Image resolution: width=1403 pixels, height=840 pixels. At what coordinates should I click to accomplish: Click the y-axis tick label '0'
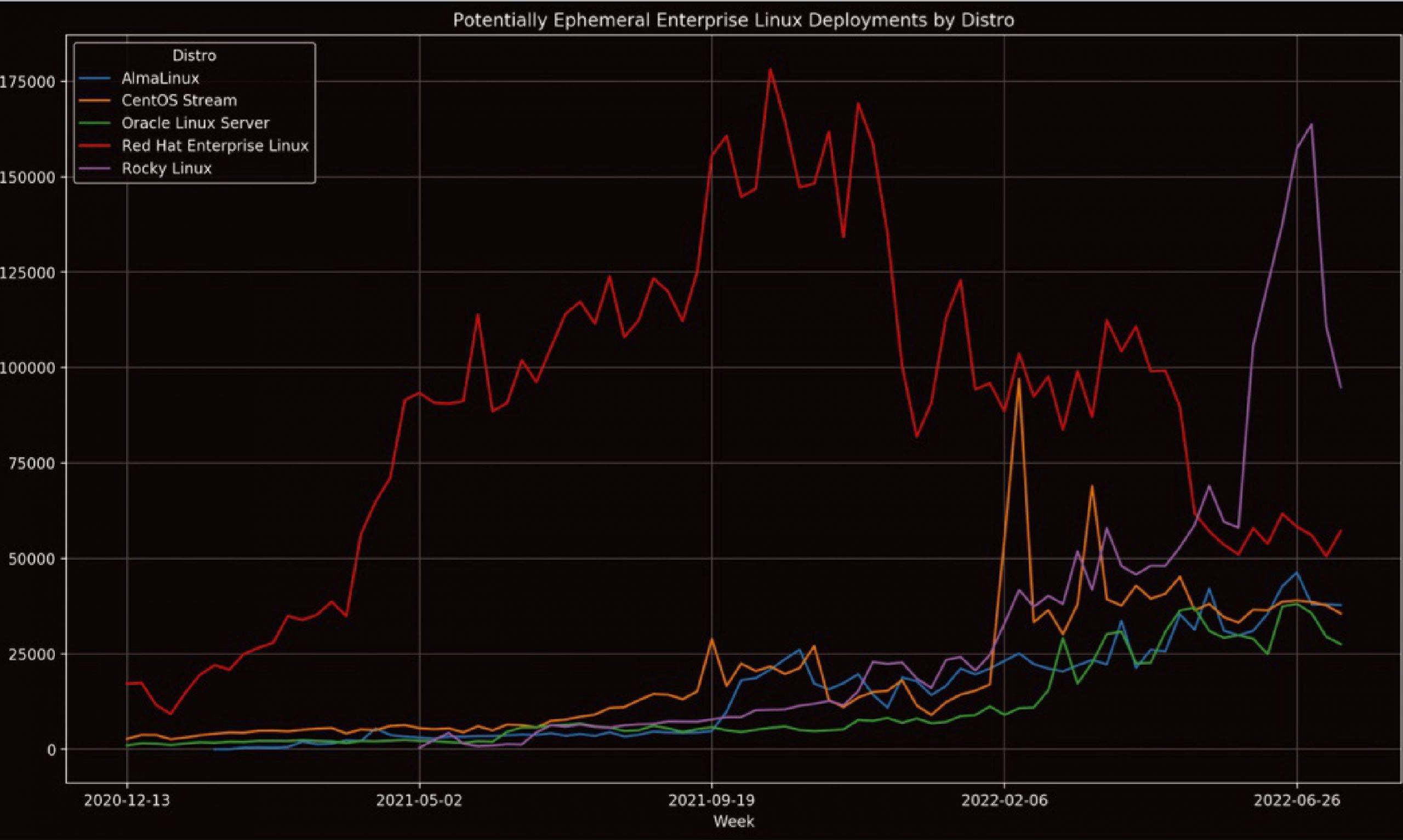click(x=52, y=750)
